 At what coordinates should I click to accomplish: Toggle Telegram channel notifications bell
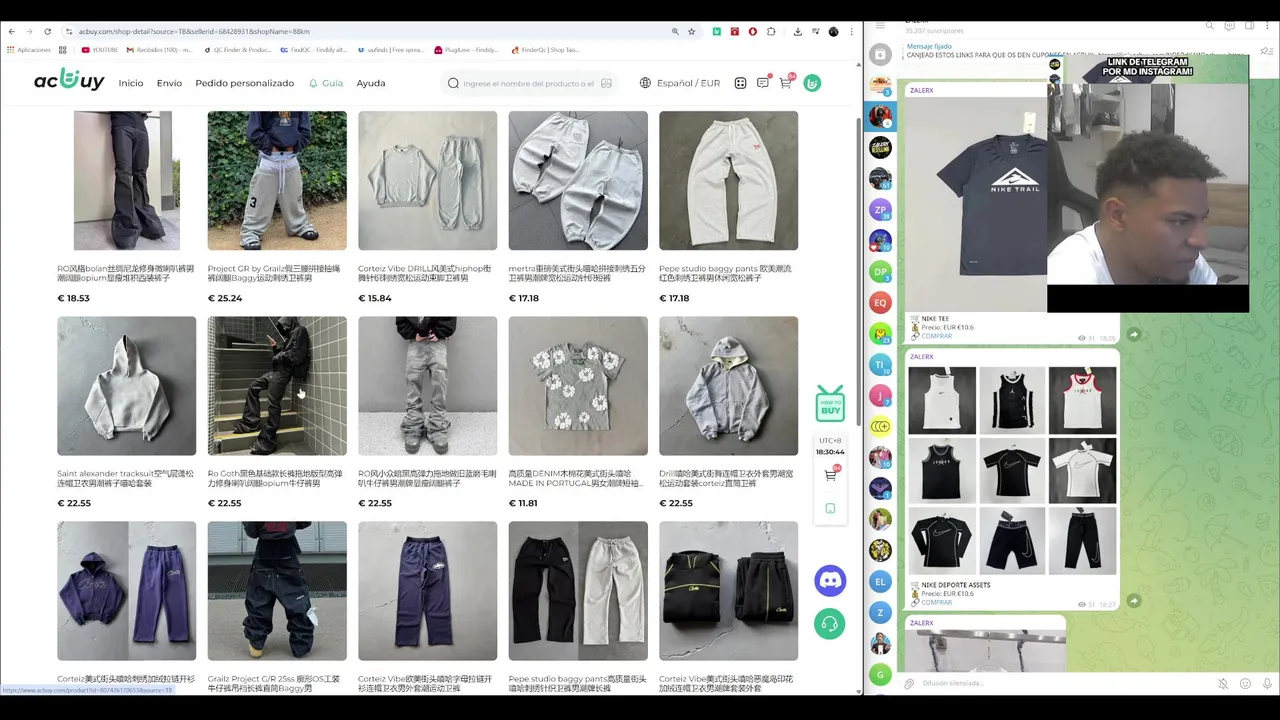tap(1223, 684)
